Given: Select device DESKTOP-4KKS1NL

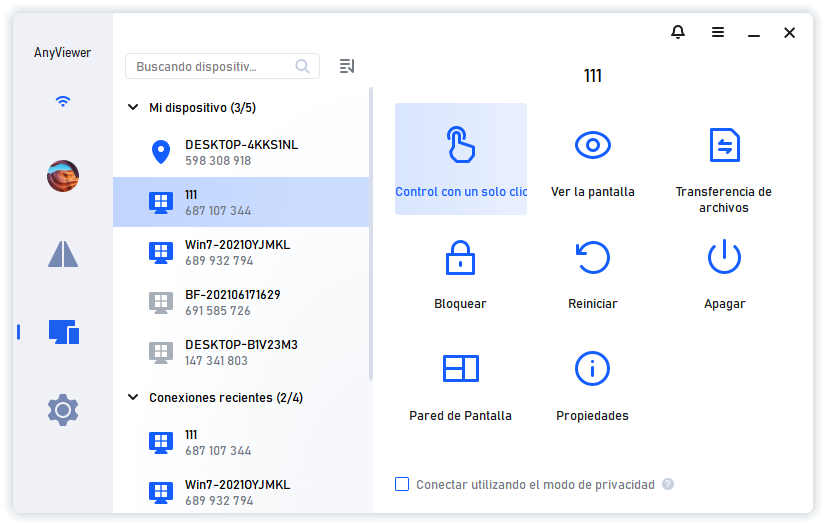Looking at the screenshot, I should 241,152.
